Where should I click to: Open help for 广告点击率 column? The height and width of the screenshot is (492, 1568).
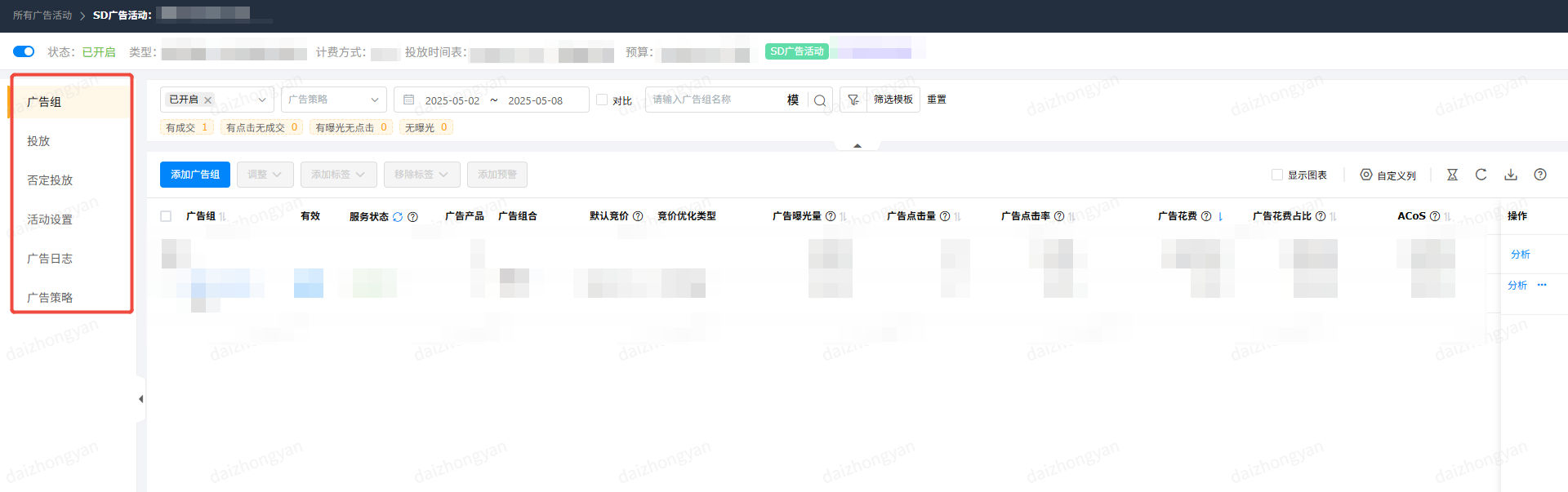1059,216
